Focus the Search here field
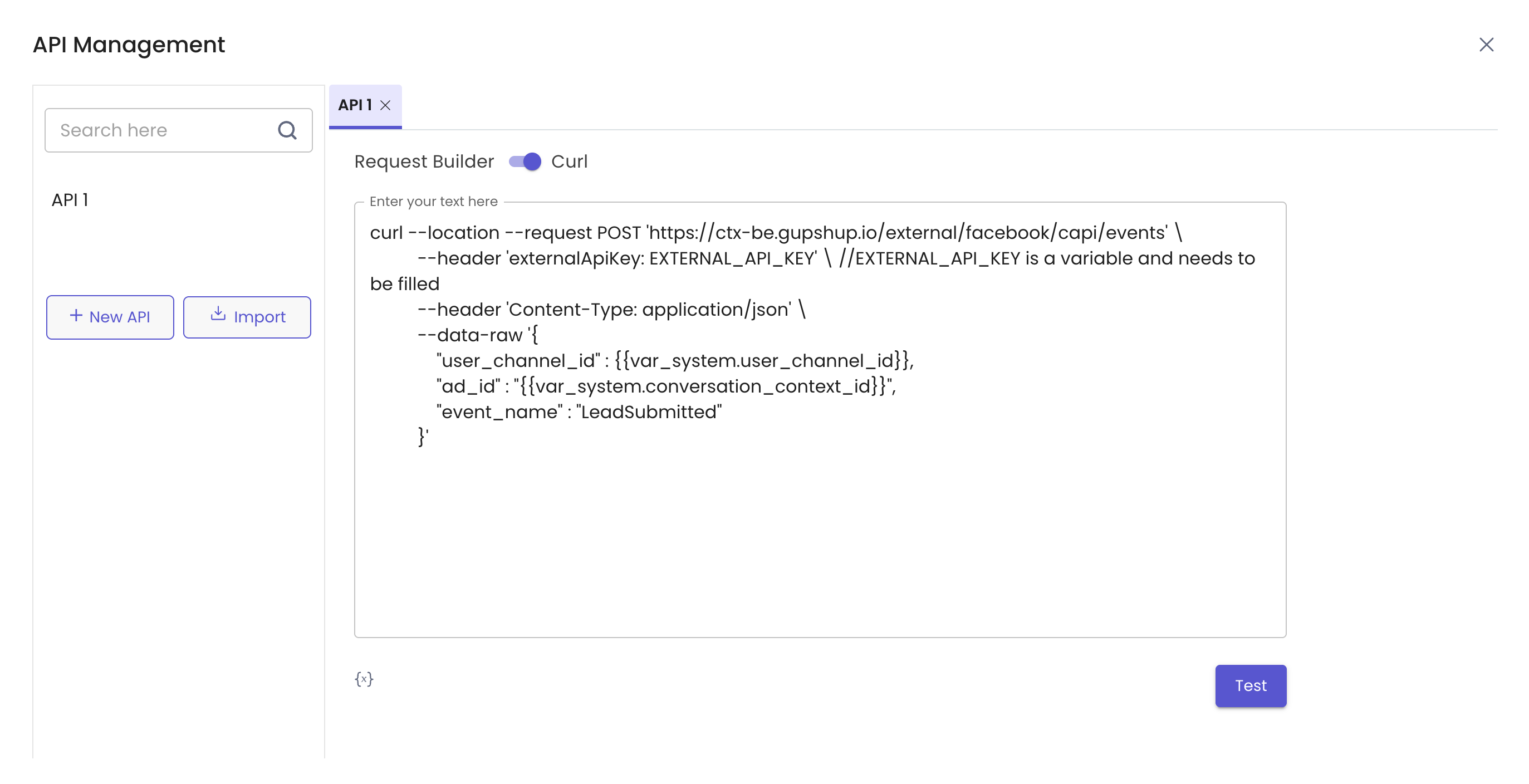1529x784 pixels. point(179,130)
